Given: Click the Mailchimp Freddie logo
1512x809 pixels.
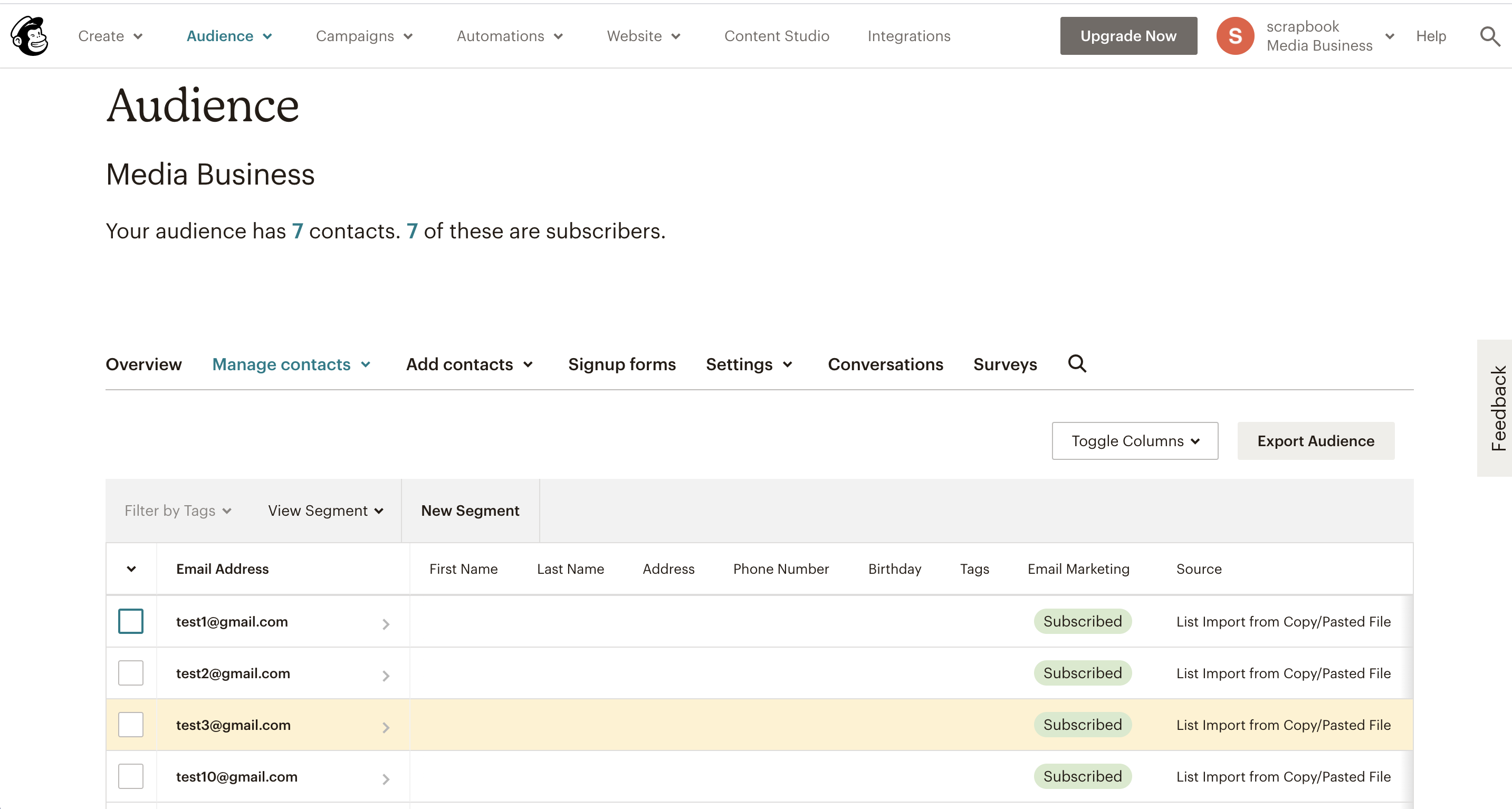Looking at the screenshot, I should pyautogui.click(x=30, y=36).
